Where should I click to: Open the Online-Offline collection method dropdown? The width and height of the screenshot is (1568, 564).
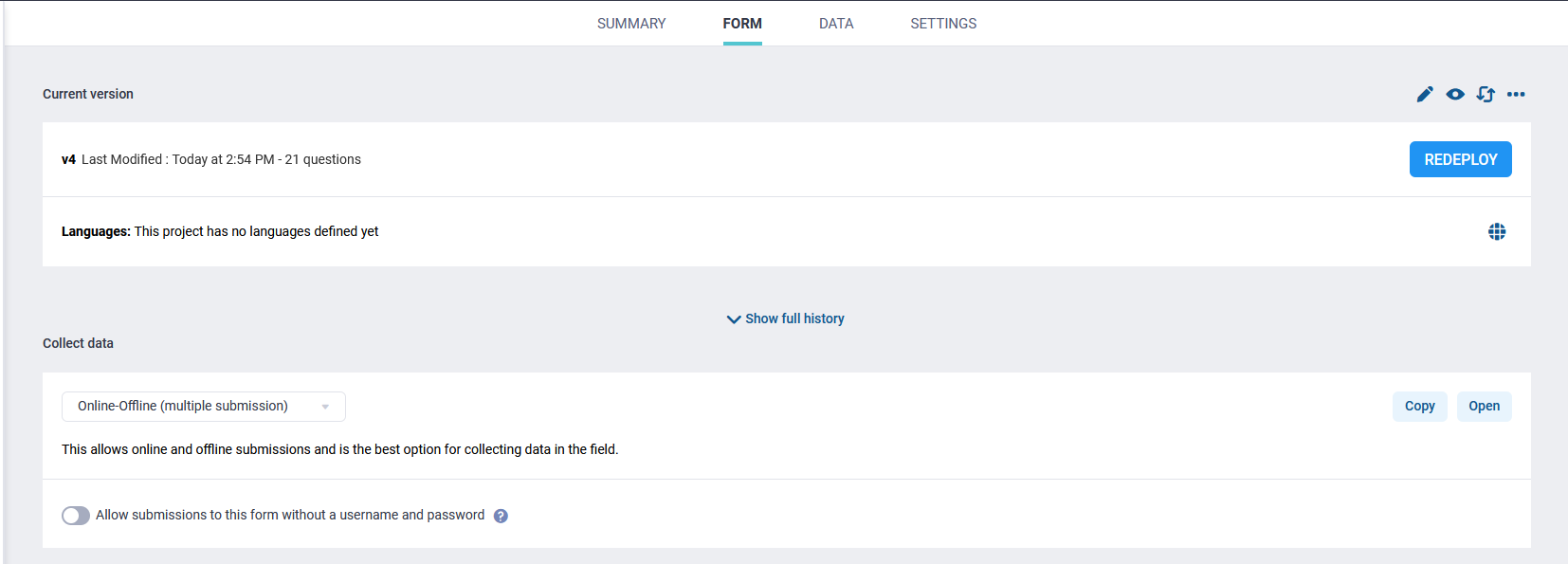point(190,406)
